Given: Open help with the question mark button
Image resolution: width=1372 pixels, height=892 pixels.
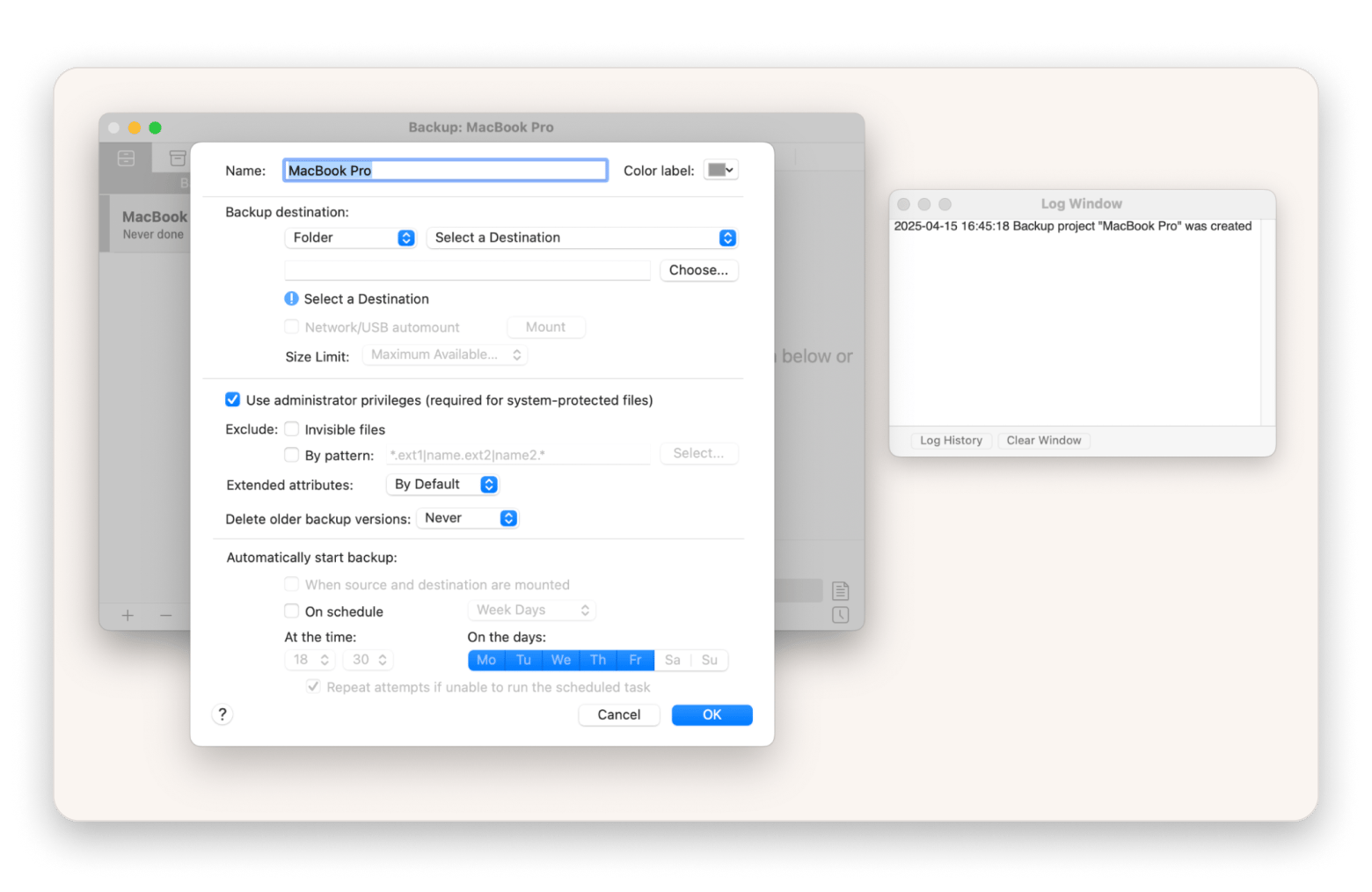Looking at the screenshot, I should [x=223, y=714].
